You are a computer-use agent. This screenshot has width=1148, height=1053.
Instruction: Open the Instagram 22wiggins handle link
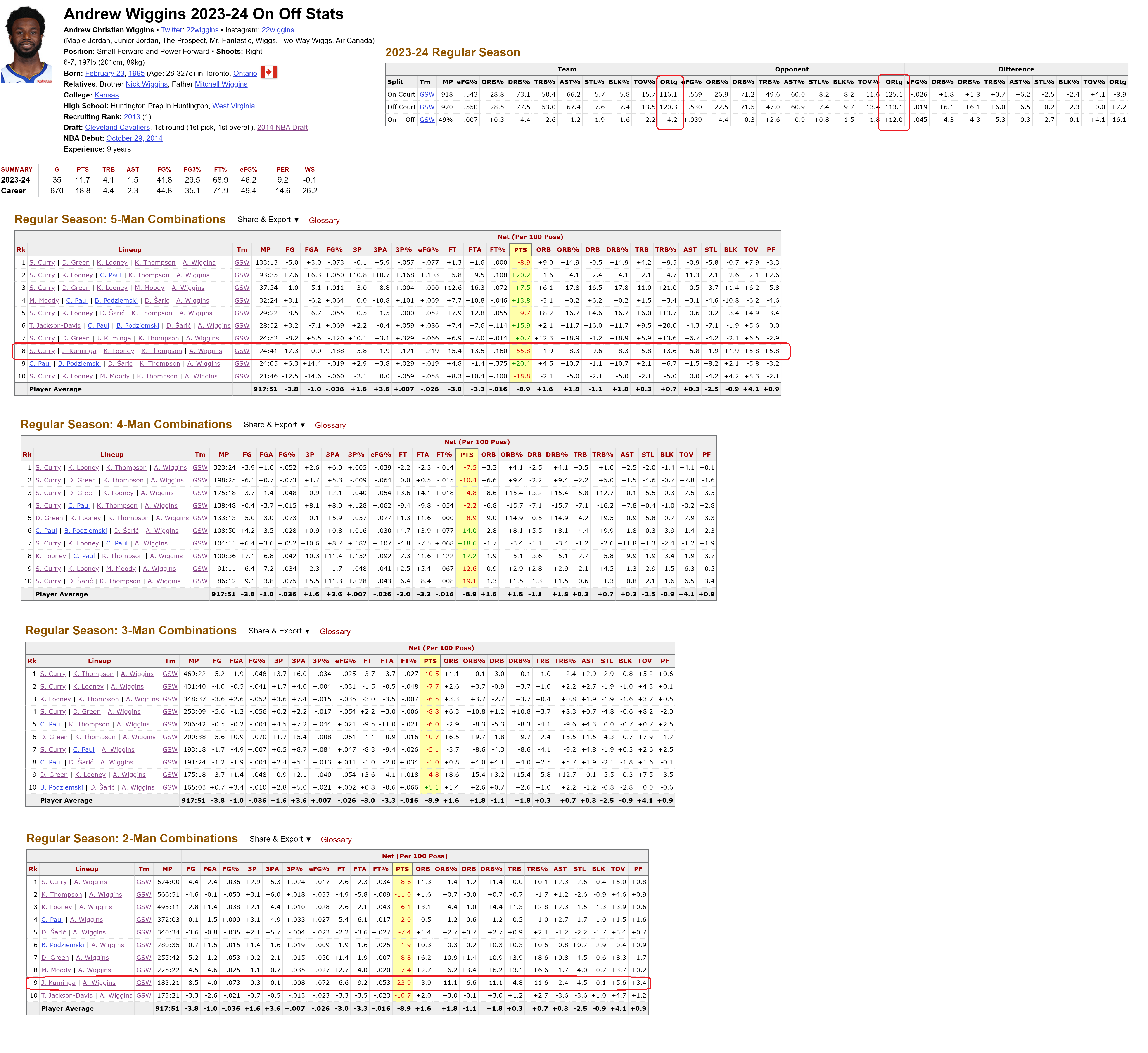tap(278, 30)
